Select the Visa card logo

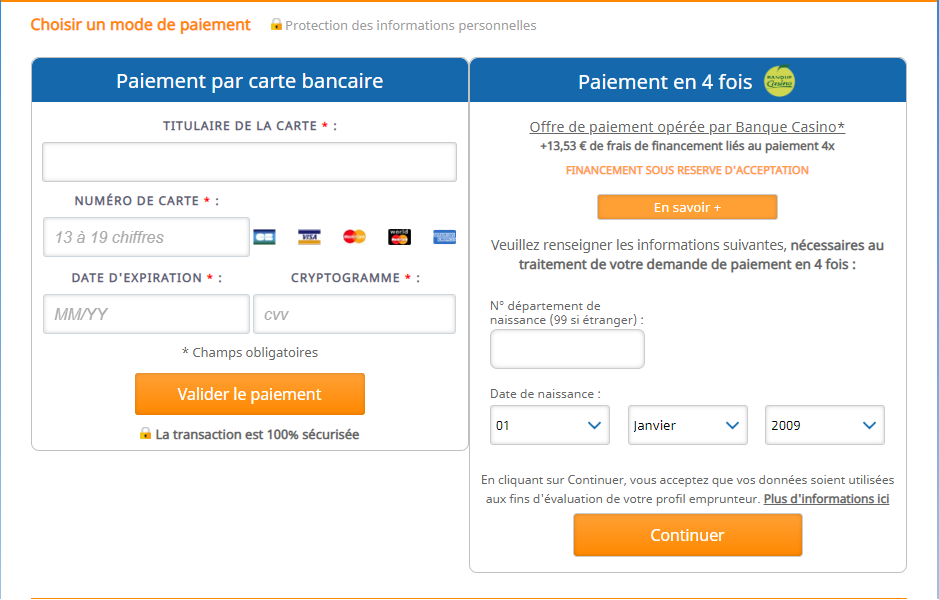[309, 237]
